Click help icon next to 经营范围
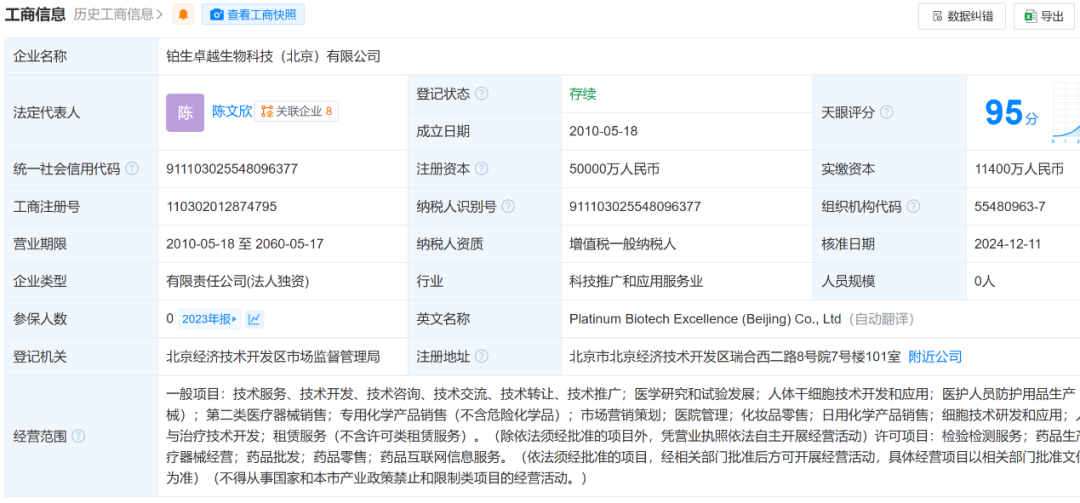 click(79, 435)
